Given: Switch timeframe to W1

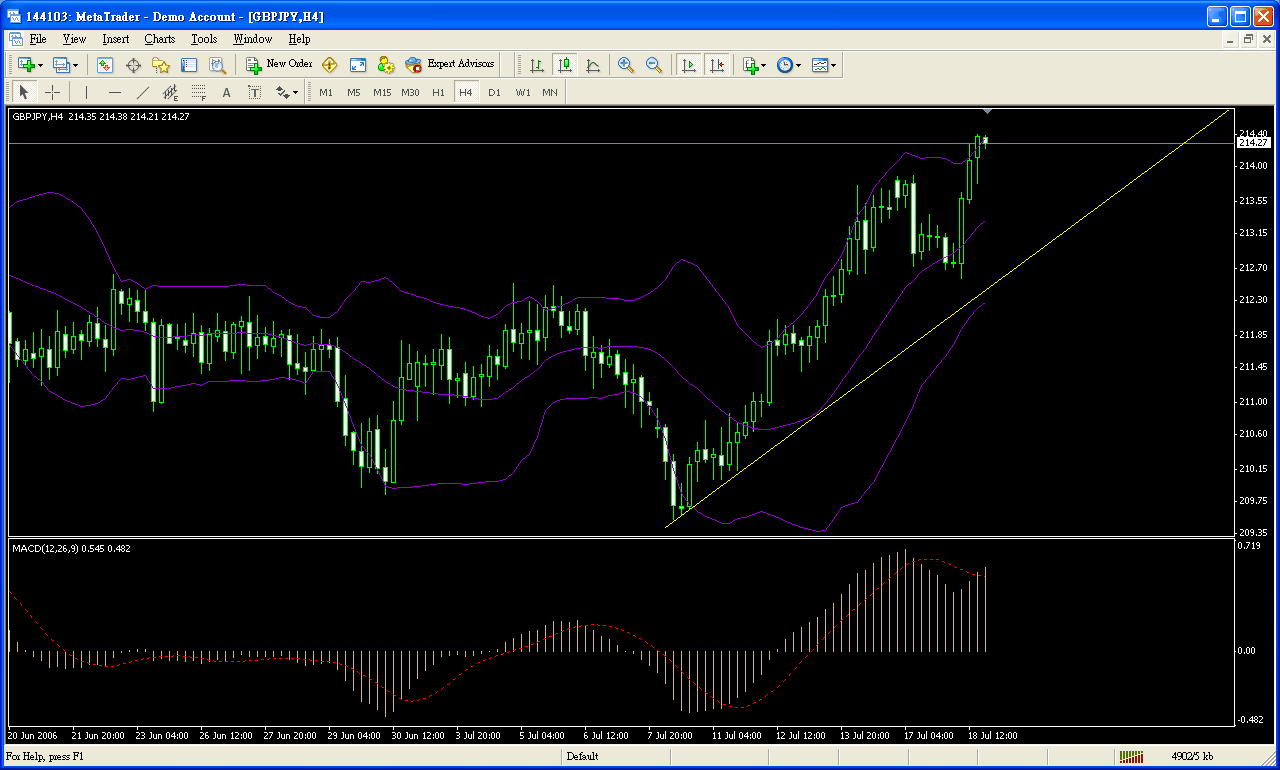Looking at the screenshot, I should (x=522, y=92).
